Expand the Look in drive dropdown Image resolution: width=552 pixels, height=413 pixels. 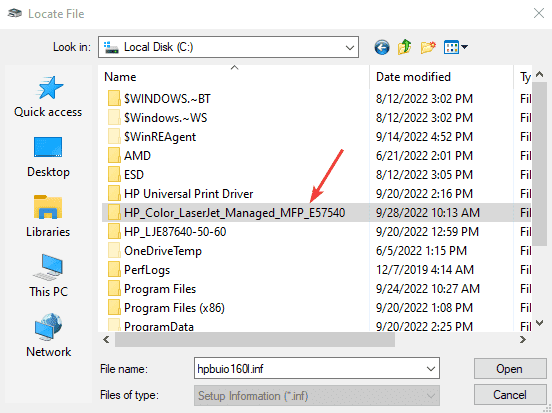click(350, 47)
